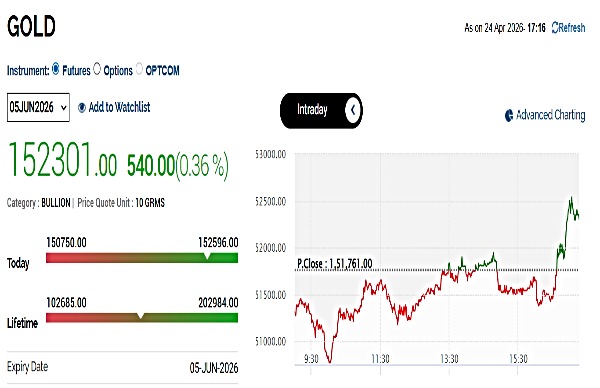Click the Today price range bar
The height and width of the screenshot is (388, 600).
142,258
